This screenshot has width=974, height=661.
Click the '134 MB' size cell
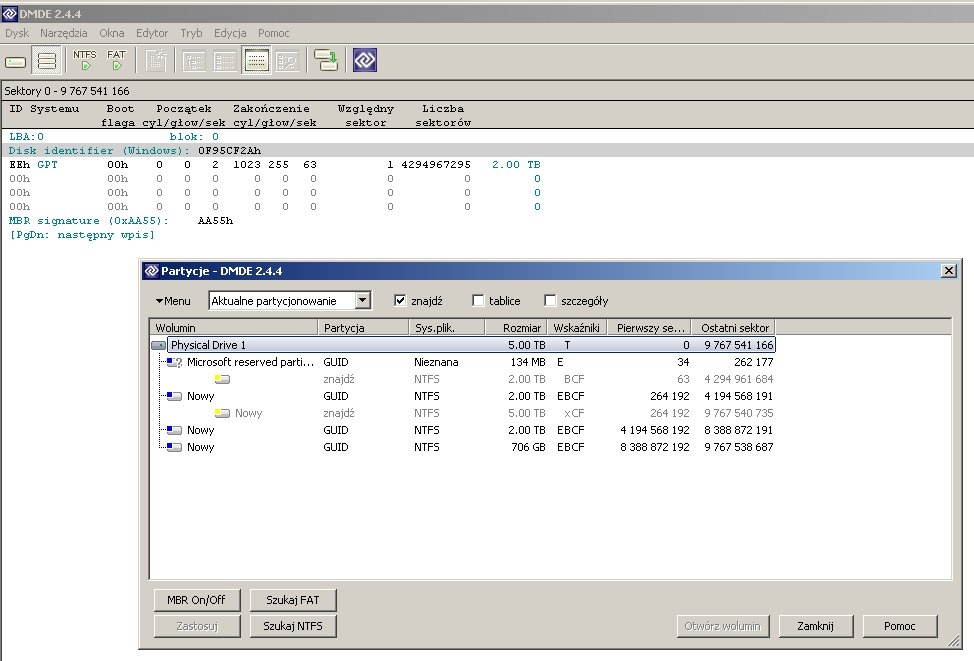coord(528,362)
